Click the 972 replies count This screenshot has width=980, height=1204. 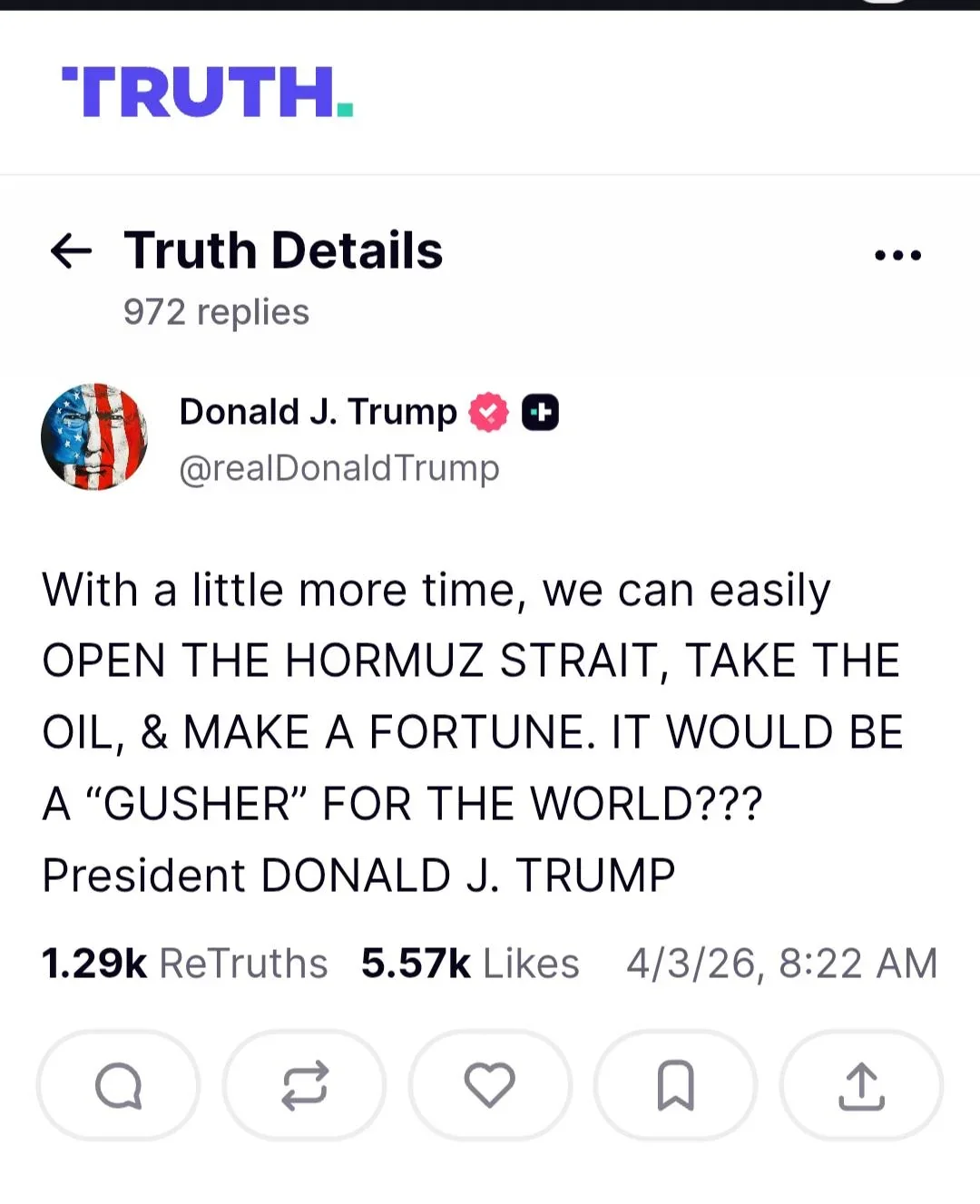[216, 312]
